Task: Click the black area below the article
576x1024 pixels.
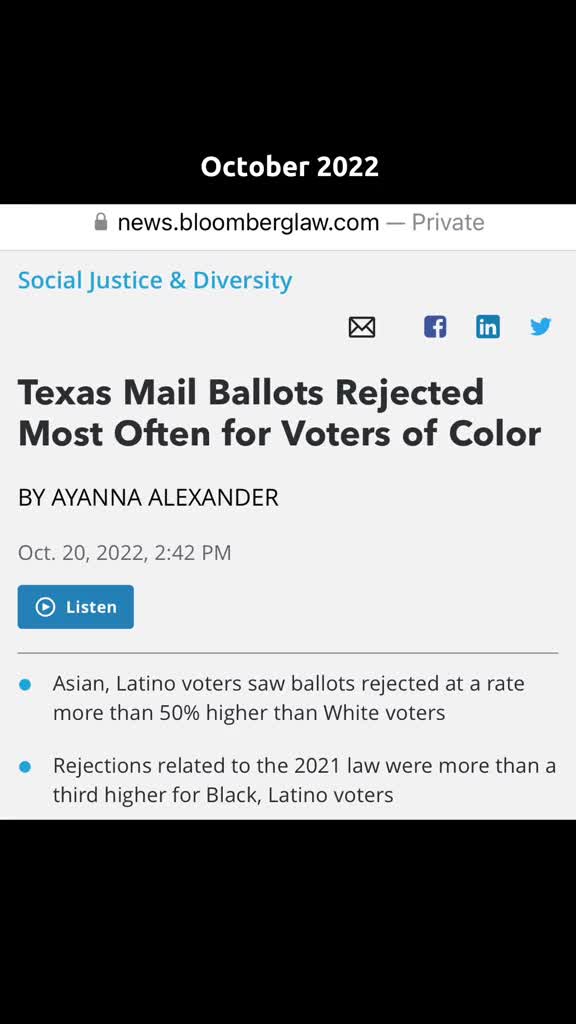Action: [x=288, y=920]
